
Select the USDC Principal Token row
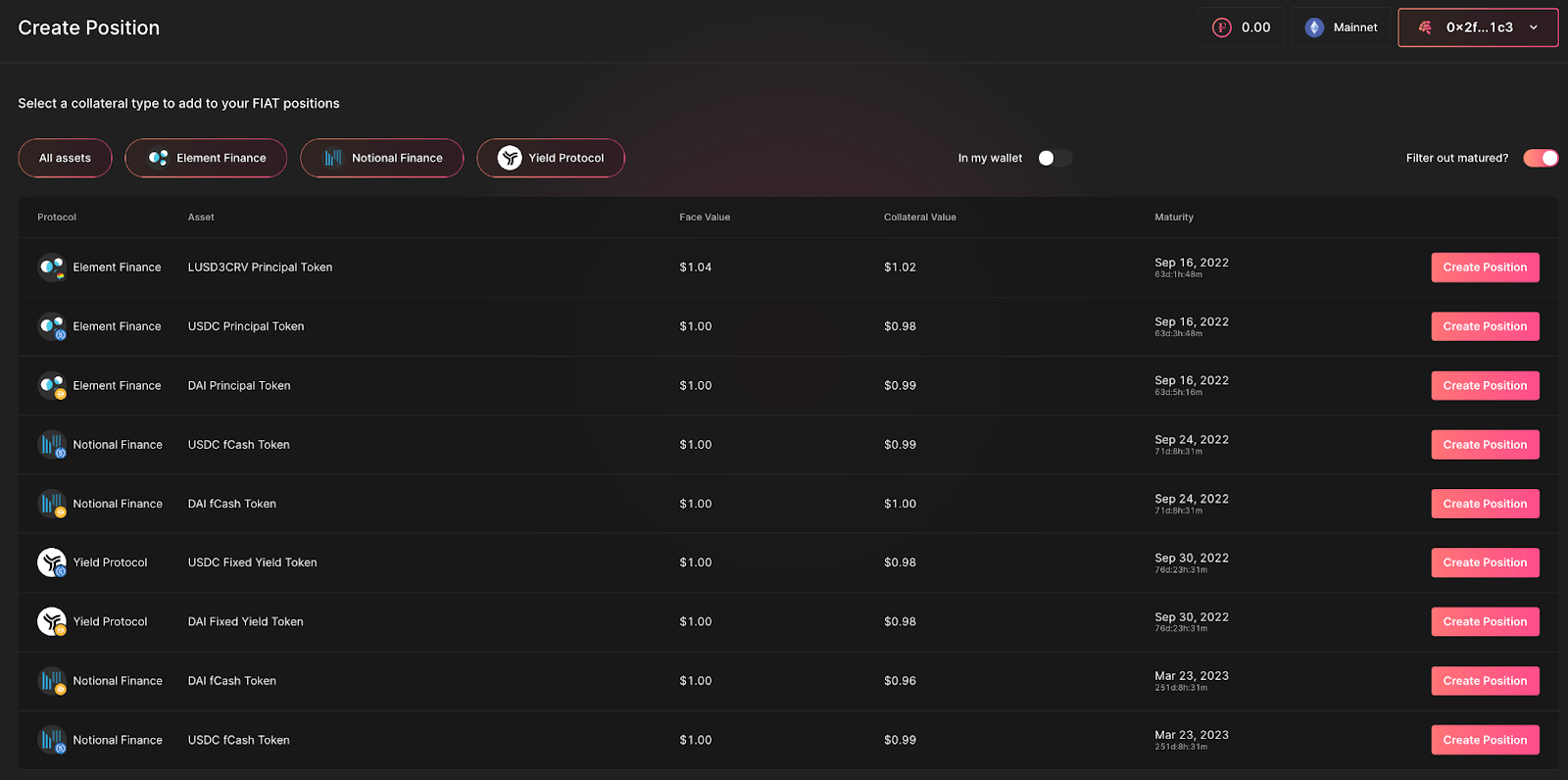click(788, 326)
